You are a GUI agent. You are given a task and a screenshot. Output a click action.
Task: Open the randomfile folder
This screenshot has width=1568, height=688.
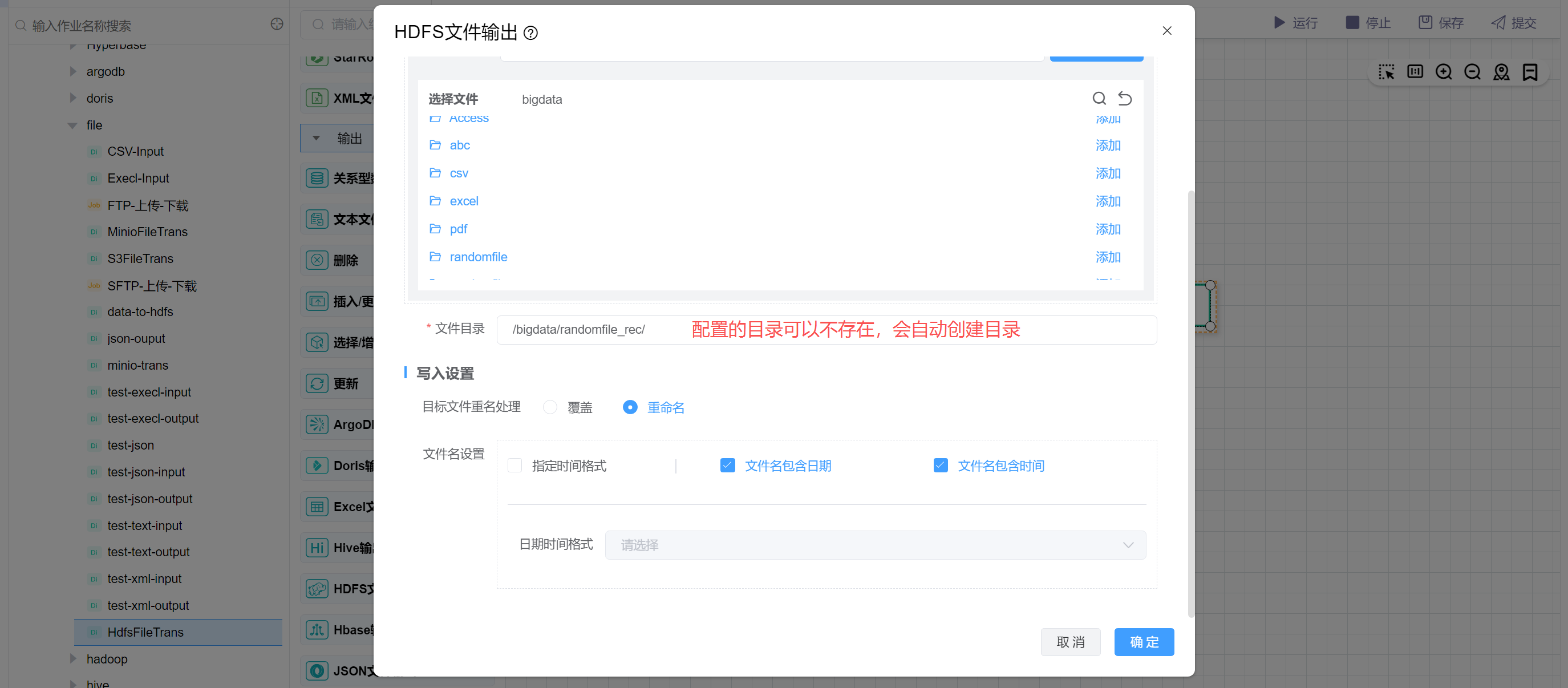point(478,257)
